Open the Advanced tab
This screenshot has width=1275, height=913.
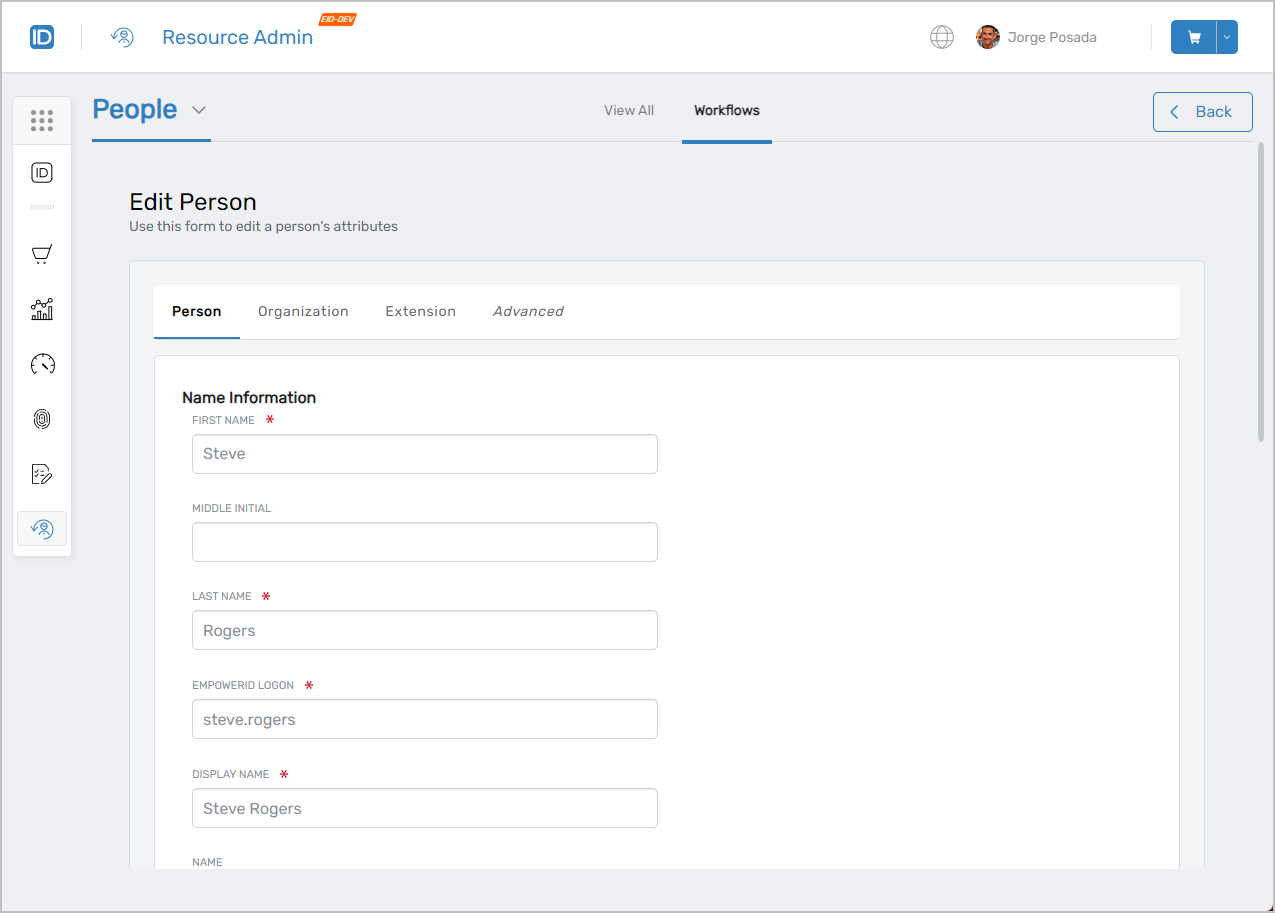click(528, 312)
